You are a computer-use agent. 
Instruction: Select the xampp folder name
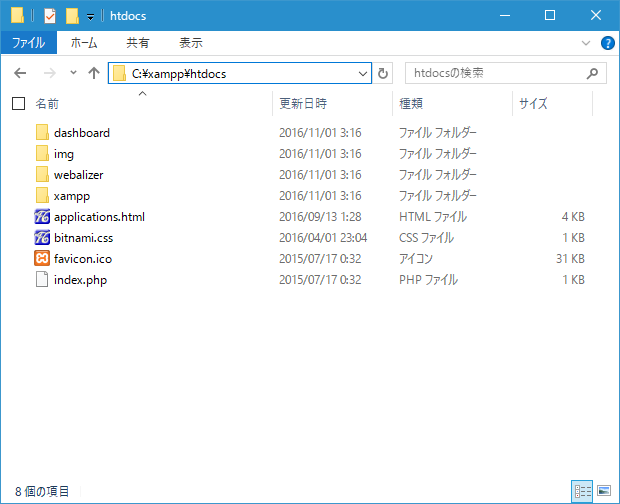tap(72, 196)
